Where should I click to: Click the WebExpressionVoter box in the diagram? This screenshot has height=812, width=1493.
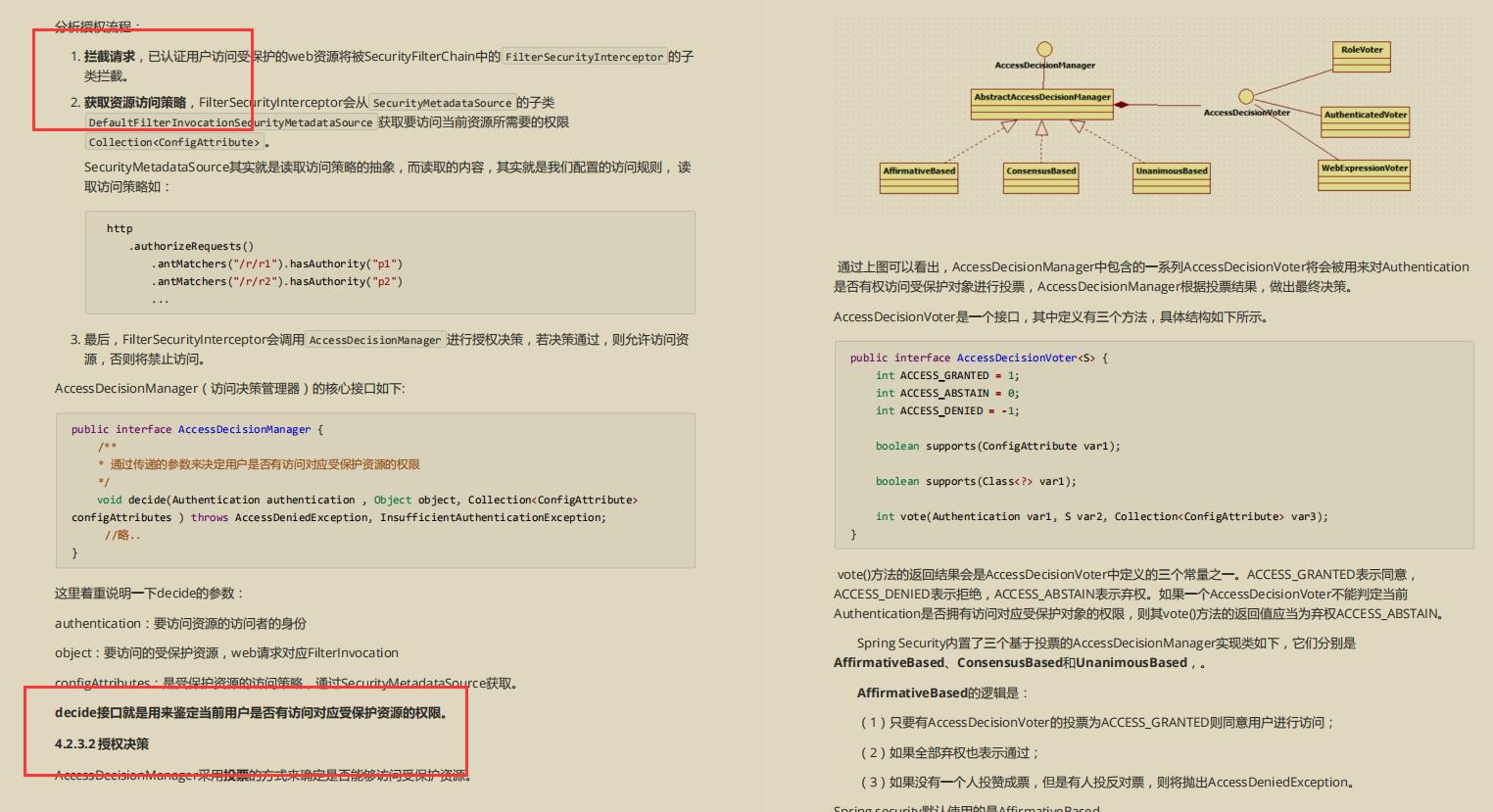point(1365,175)
